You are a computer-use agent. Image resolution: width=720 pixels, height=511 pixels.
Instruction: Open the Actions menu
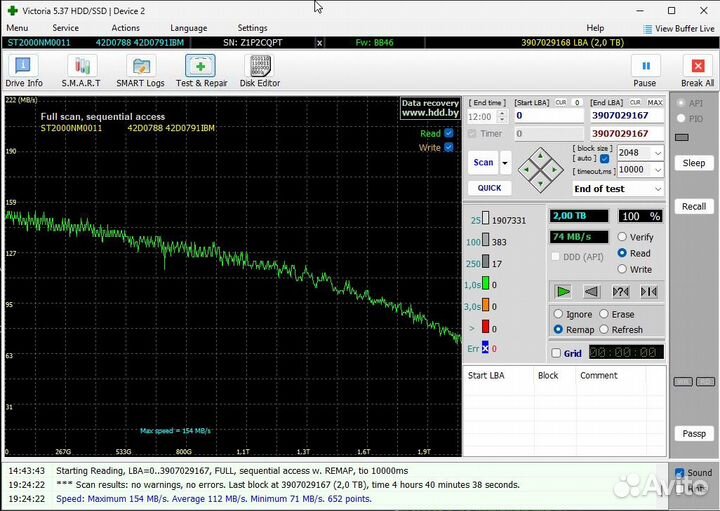[126, 28]
